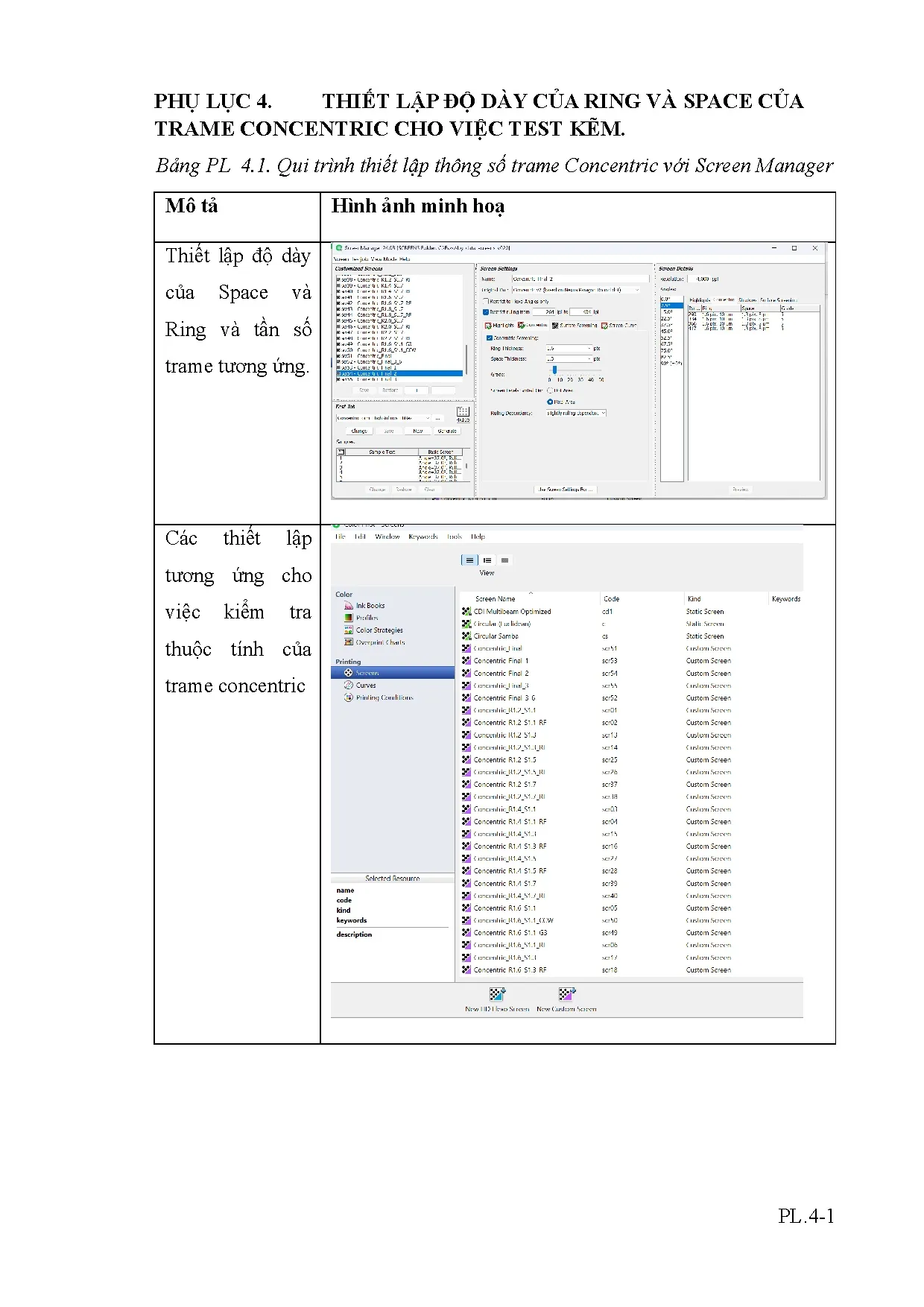Click the Generate button
This screenshot has height=1307, width=924.
(x=447, y=431)
